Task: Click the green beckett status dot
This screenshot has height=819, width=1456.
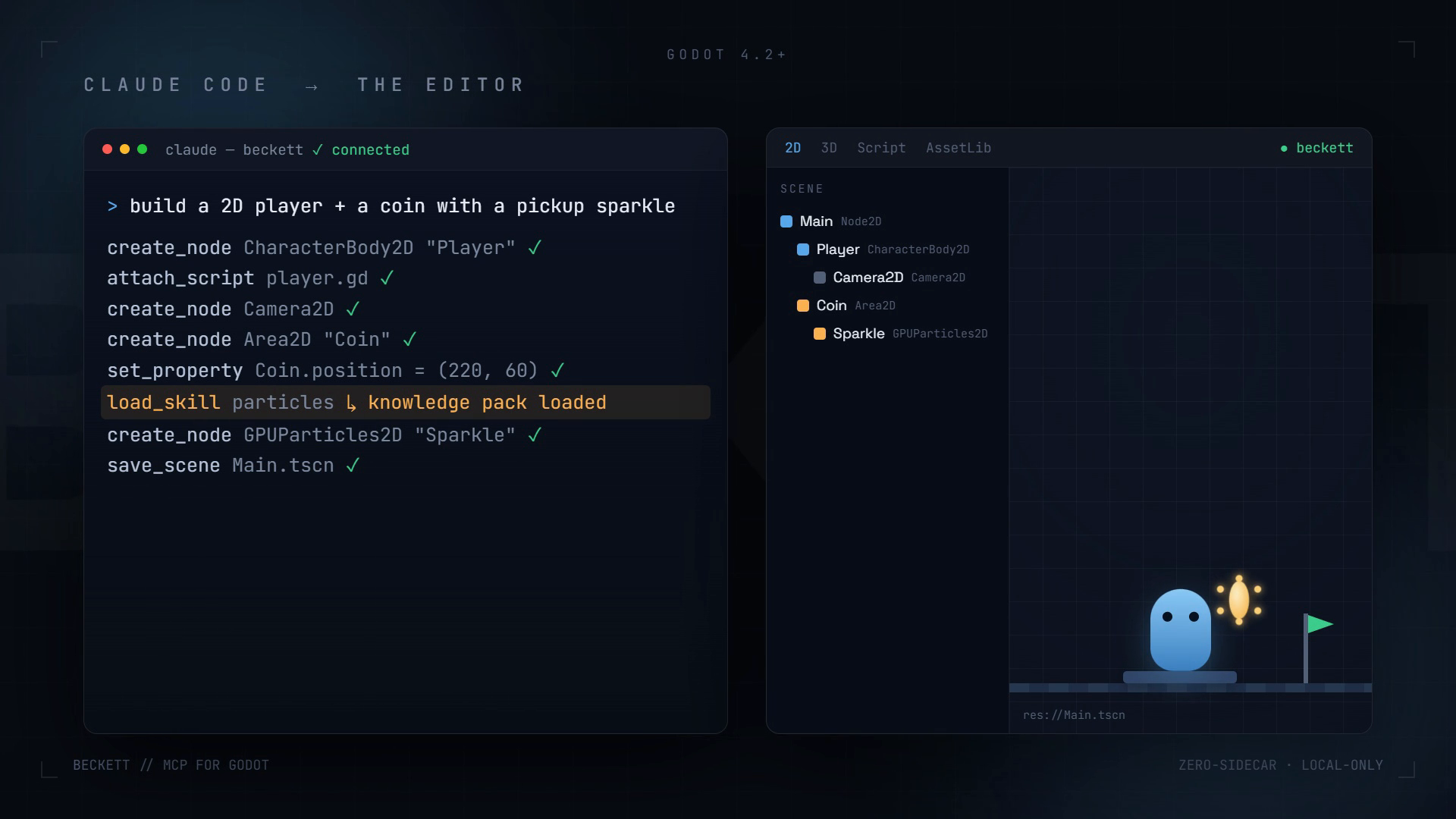Action: 1284,149
